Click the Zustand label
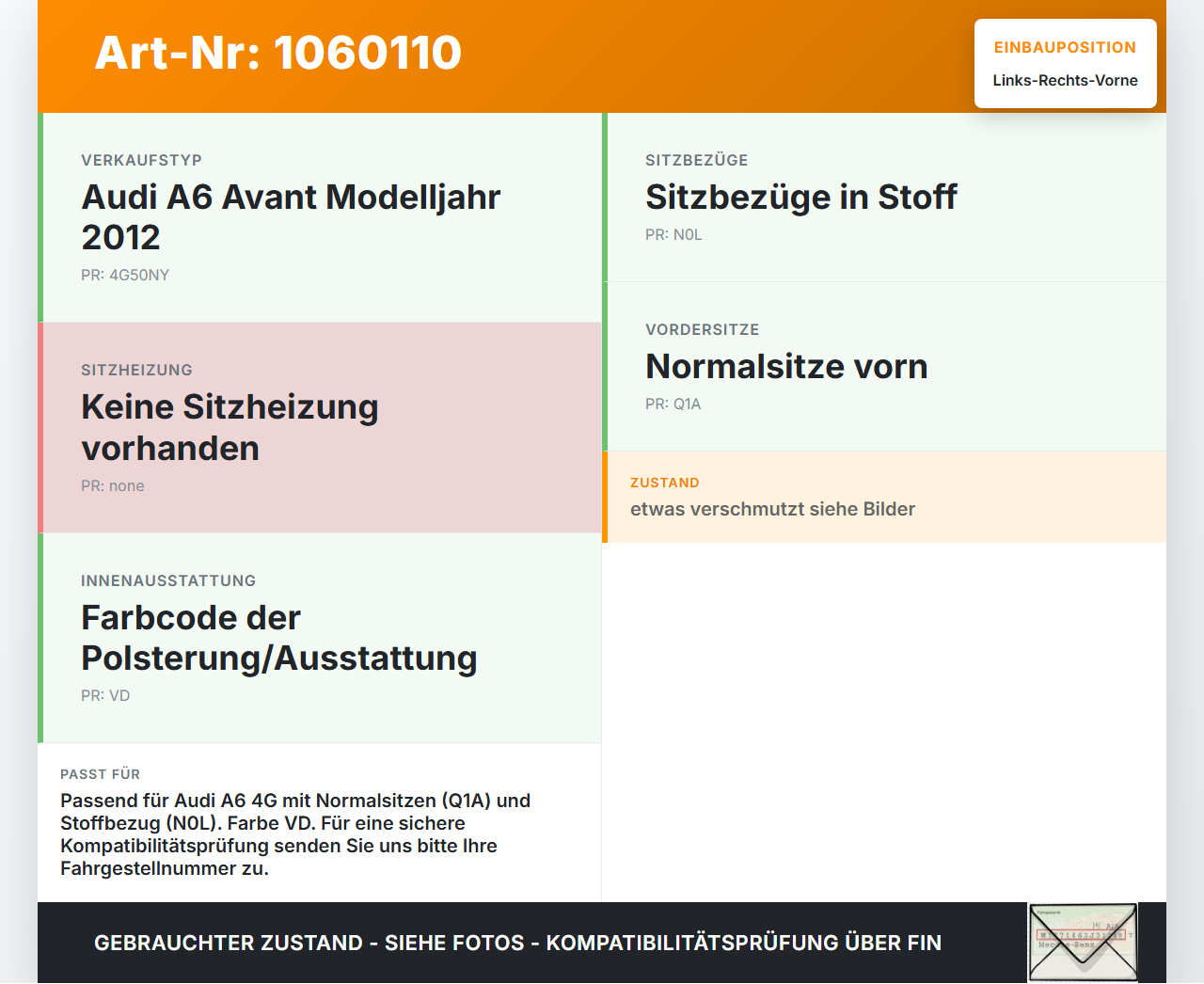The width and height of the screenshot is (1204, 984). click(x=665, y=483)
